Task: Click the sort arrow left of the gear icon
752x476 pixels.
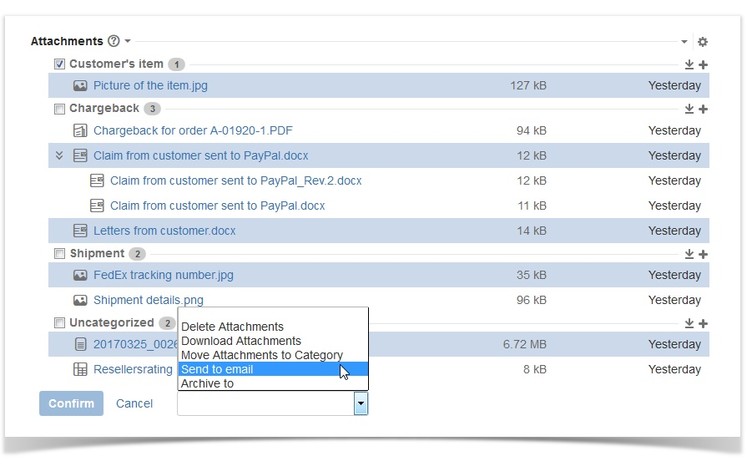Action: click(x=685, y=42)
